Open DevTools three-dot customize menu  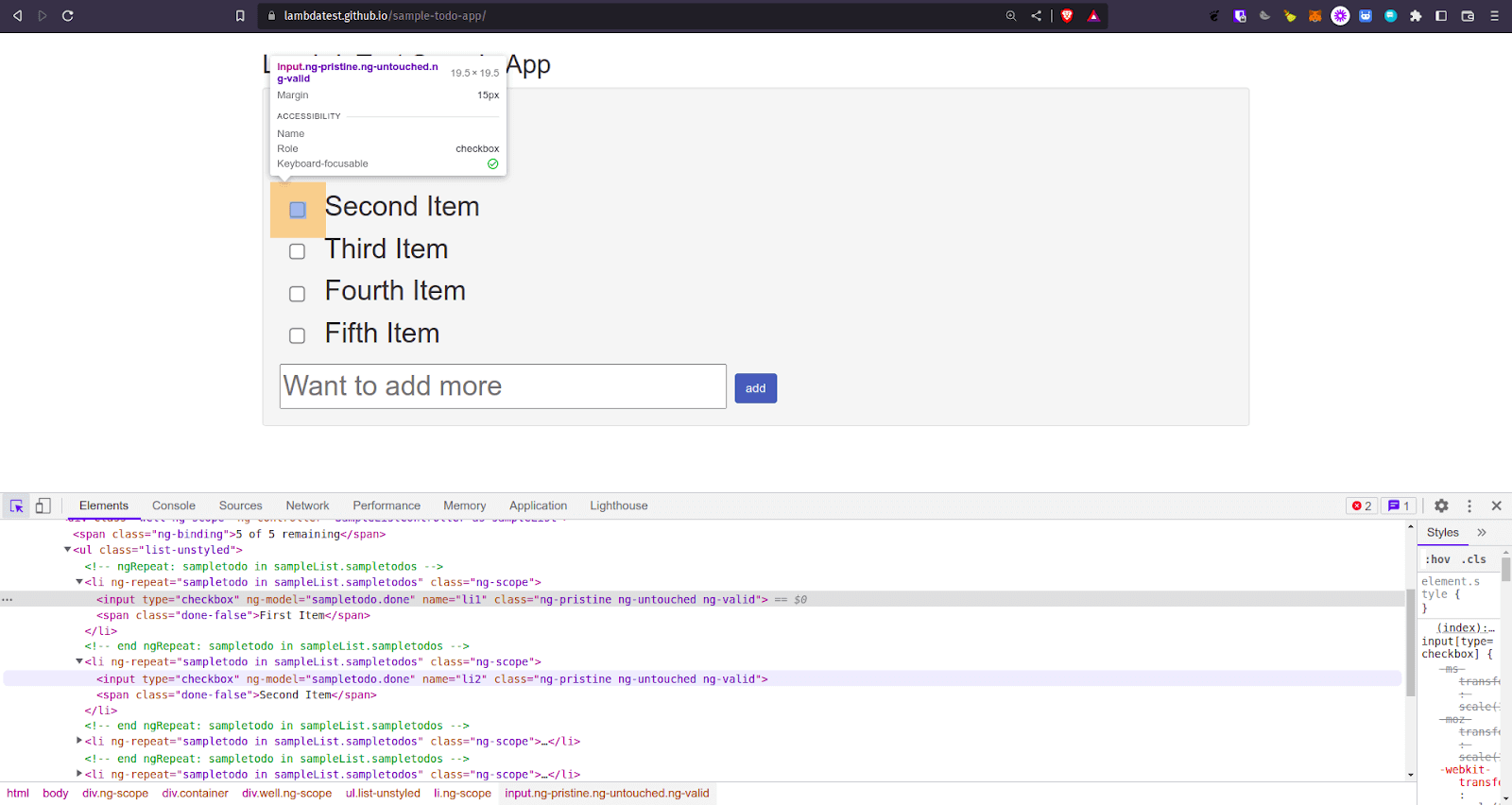pos(1469,506)
